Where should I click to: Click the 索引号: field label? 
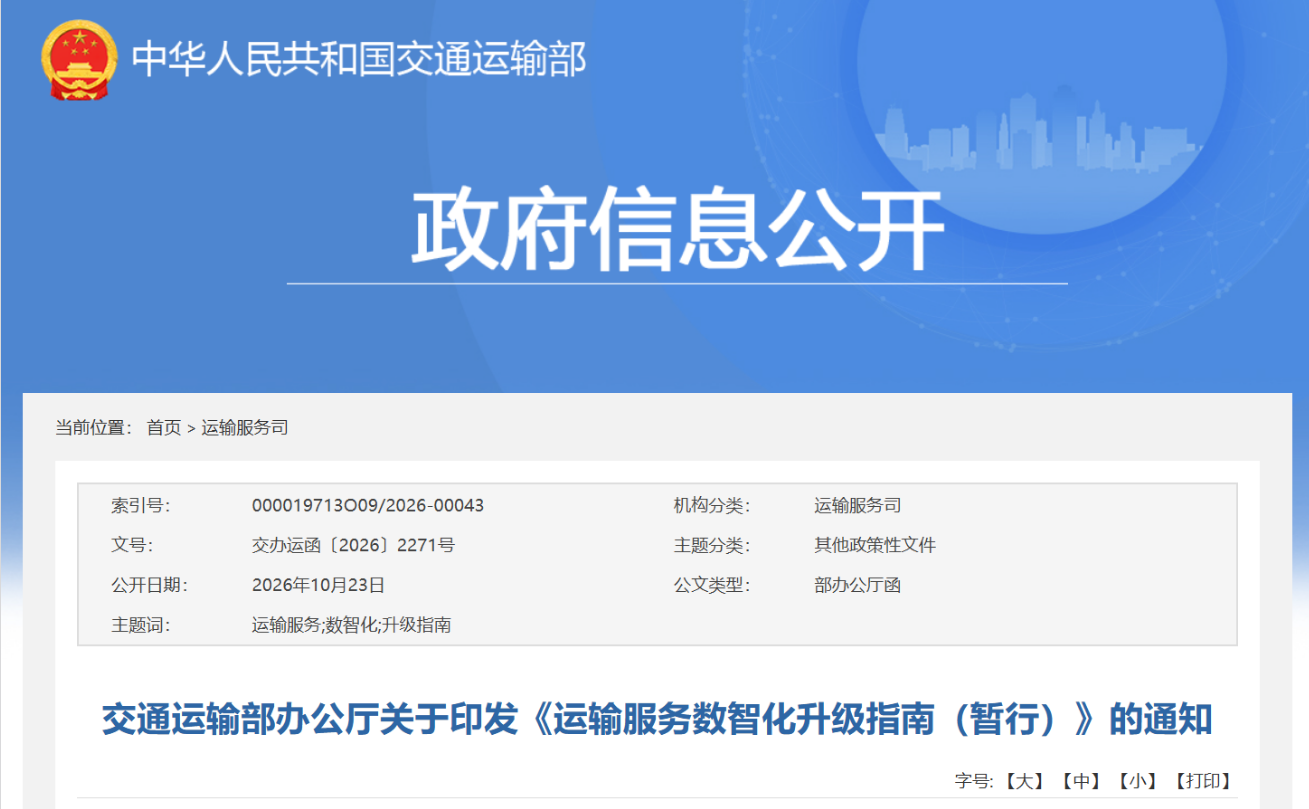click(x=141, y=506)
